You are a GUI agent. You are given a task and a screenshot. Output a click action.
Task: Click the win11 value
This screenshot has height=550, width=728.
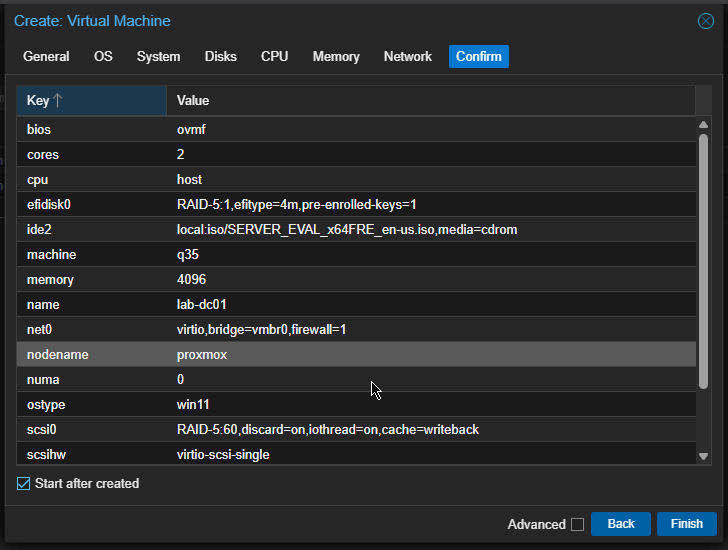(x=431, y=405)
